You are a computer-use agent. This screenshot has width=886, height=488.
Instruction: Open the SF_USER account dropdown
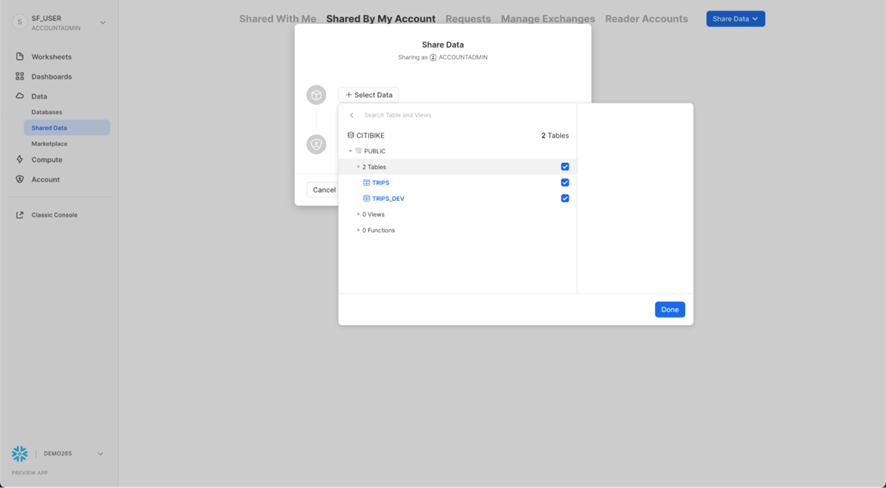pos(102,22)
